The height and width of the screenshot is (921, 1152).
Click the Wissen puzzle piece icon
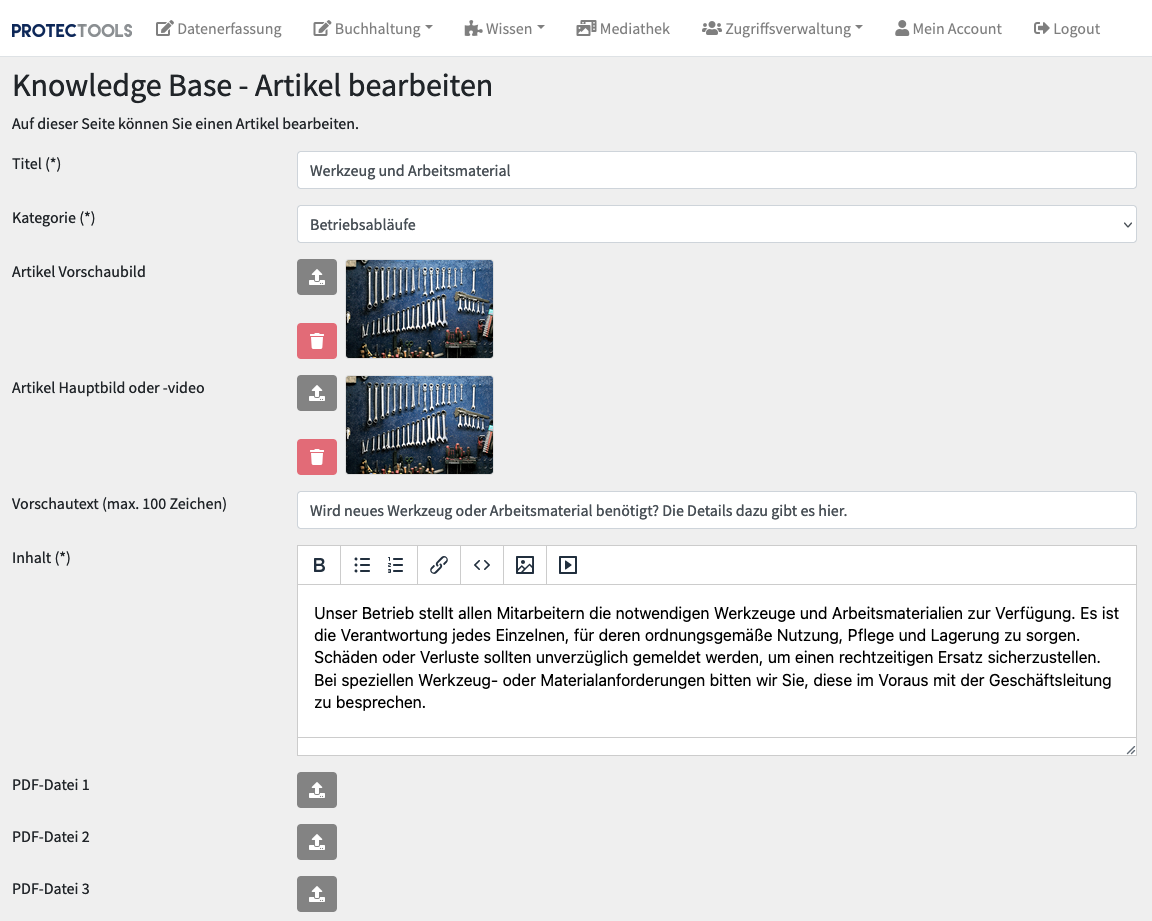click(473, 29)
